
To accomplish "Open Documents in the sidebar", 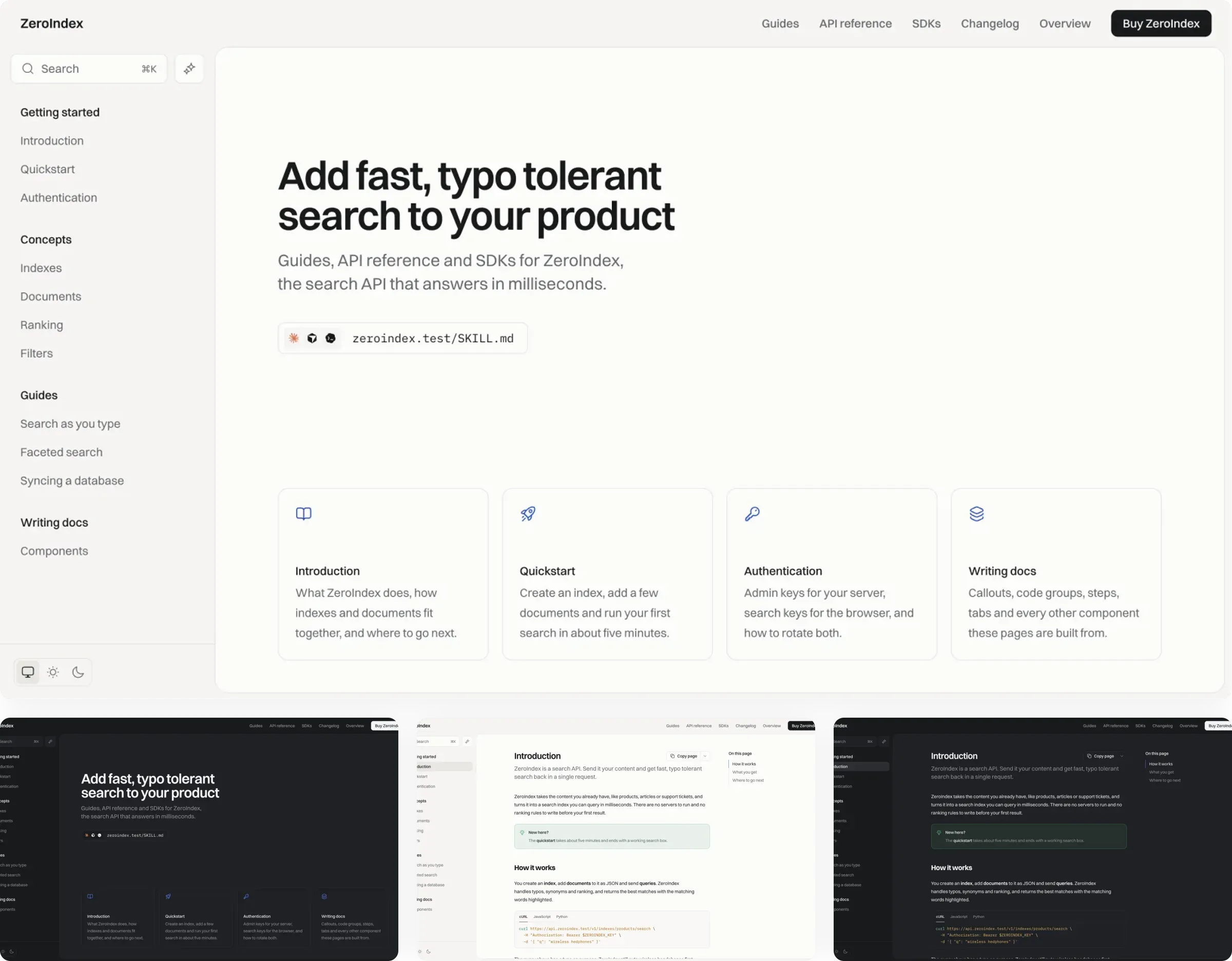I will [x=51, y=297].
